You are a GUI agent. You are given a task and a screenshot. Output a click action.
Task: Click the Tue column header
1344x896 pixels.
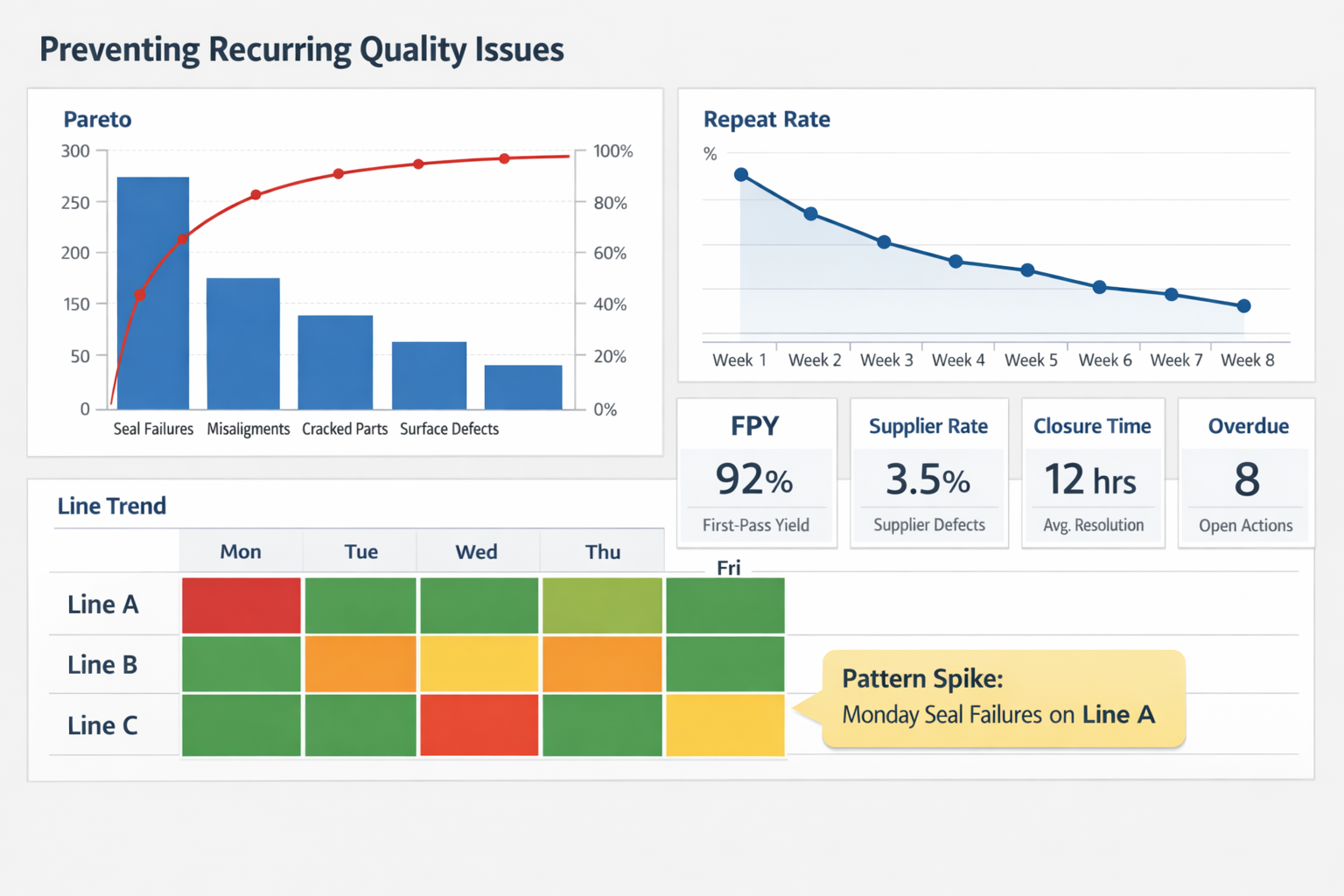click(x=360, y=551)
